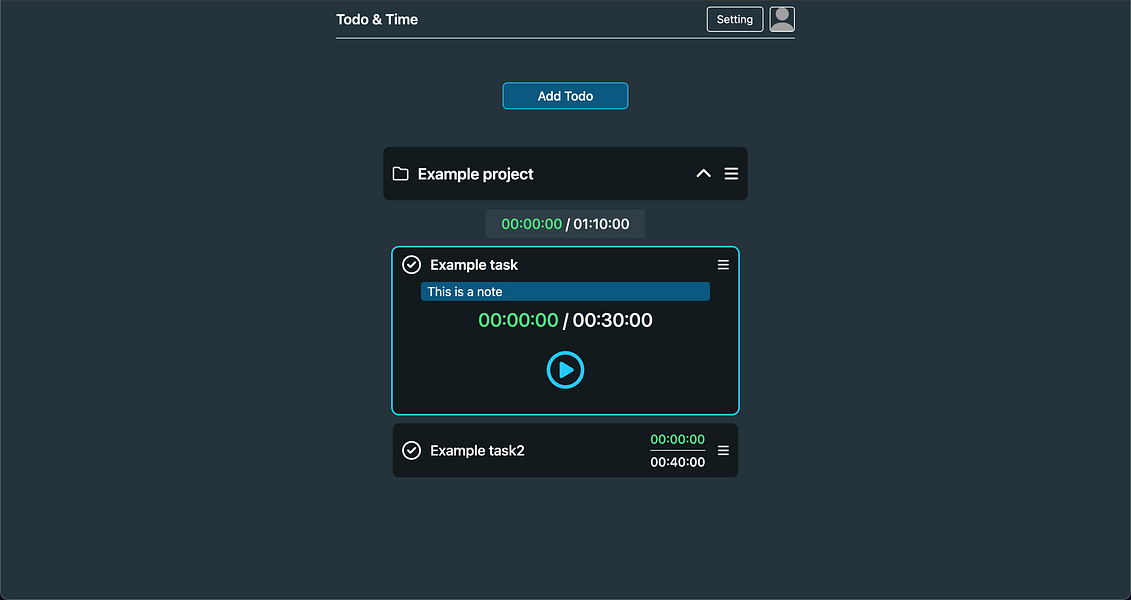Click the project total time 01:10:00

[602, 224]
